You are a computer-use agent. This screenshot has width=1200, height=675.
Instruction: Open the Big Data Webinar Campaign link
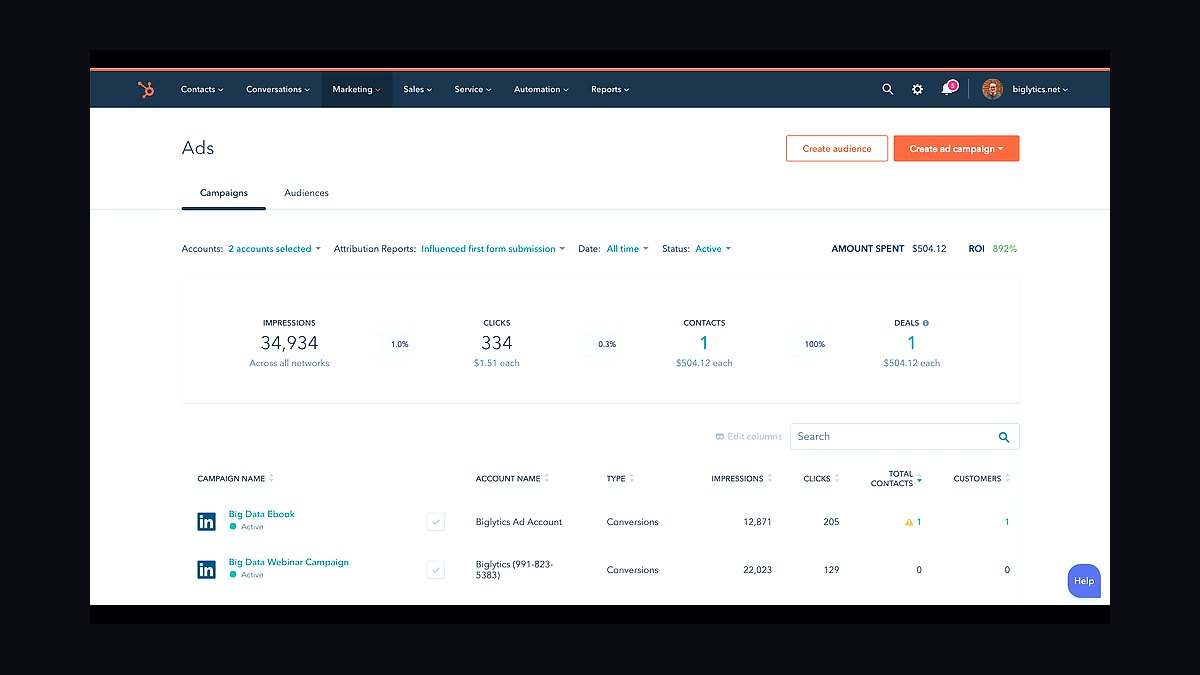289,562
